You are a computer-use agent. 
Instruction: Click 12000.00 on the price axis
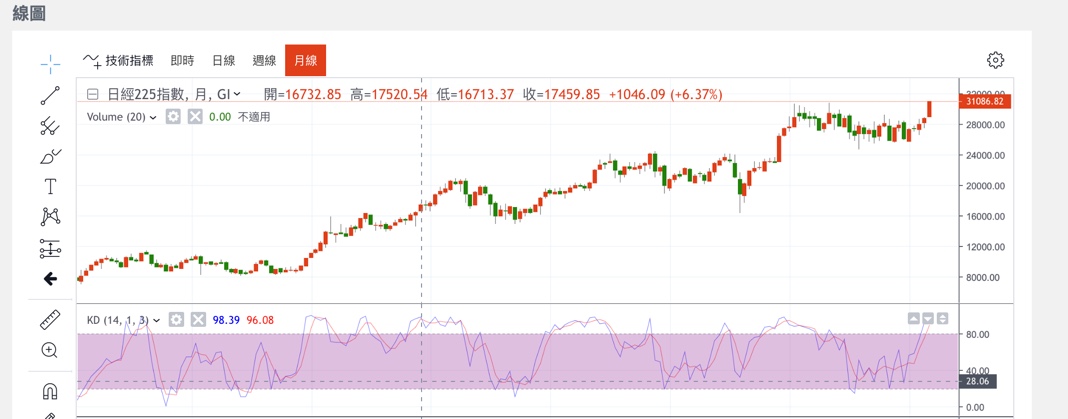pos(986,247)
